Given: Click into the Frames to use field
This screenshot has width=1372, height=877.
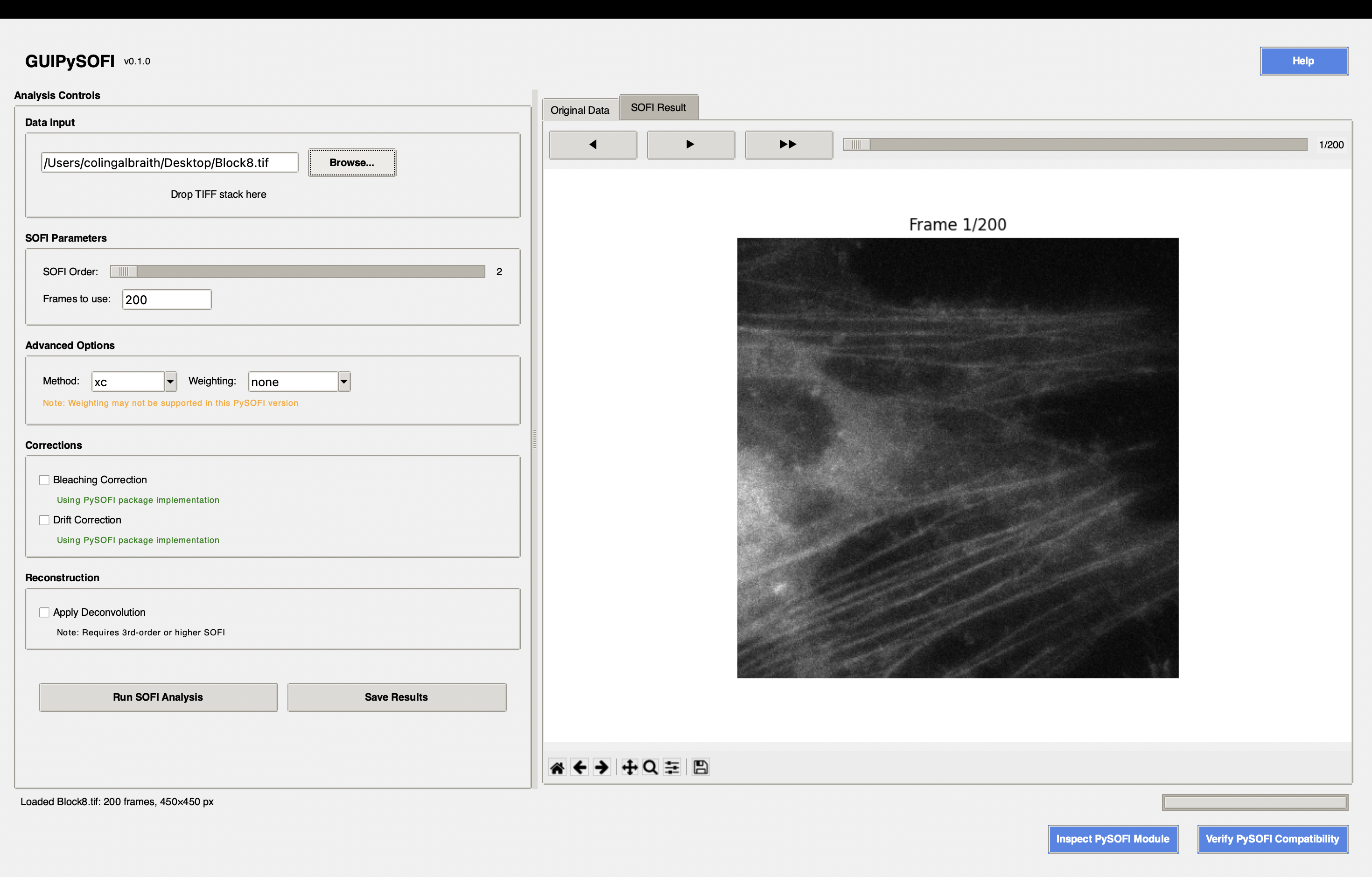Looking at the screenshot, I should [x=167, y=299].
